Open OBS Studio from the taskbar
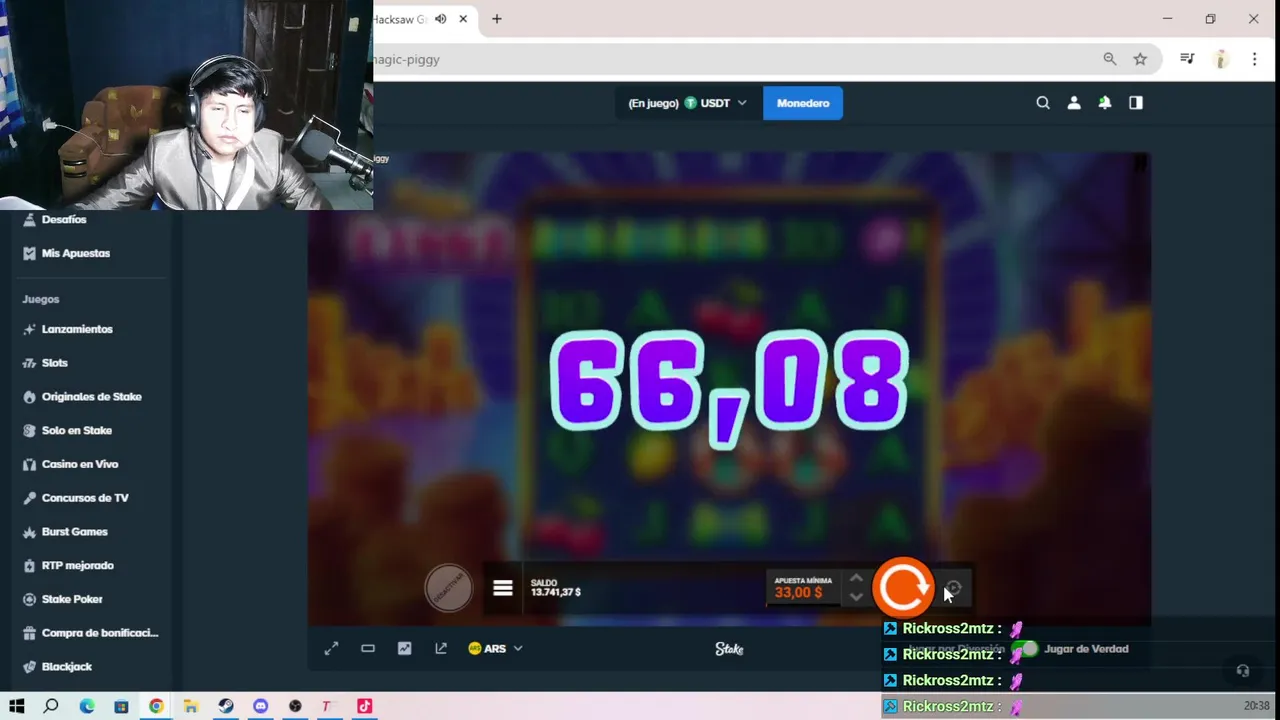Screen dimensions: 1280x720 click(295, 706)
